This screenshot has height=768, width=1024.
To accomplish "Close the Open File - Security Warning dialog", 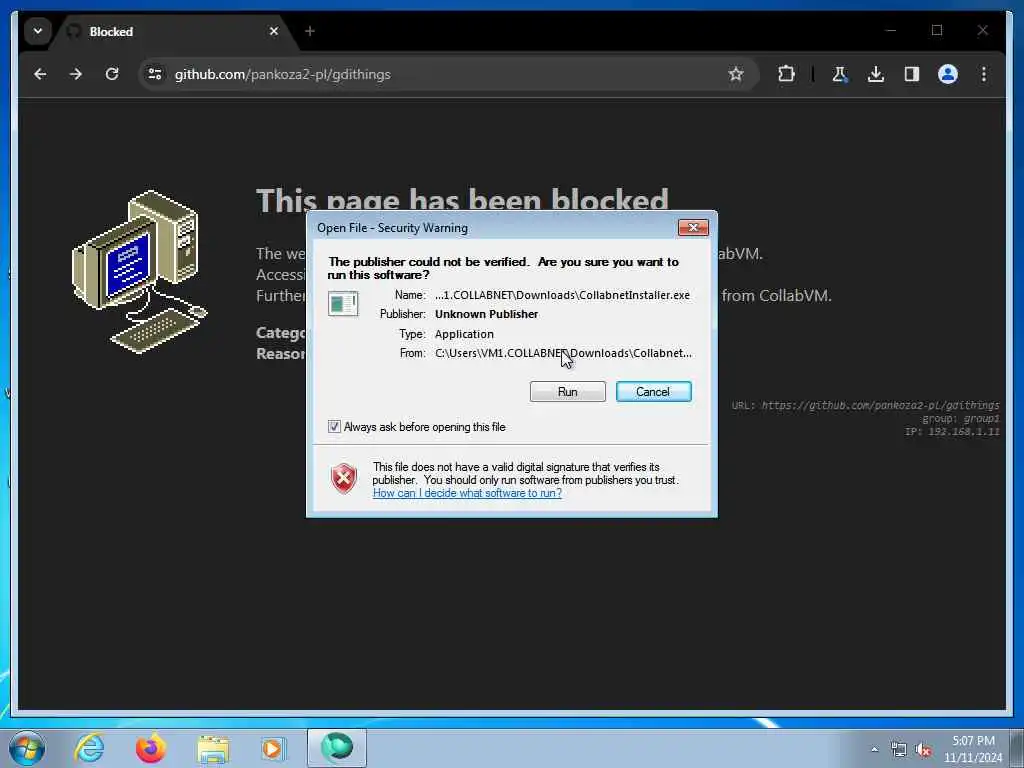I will click(693, 227).
